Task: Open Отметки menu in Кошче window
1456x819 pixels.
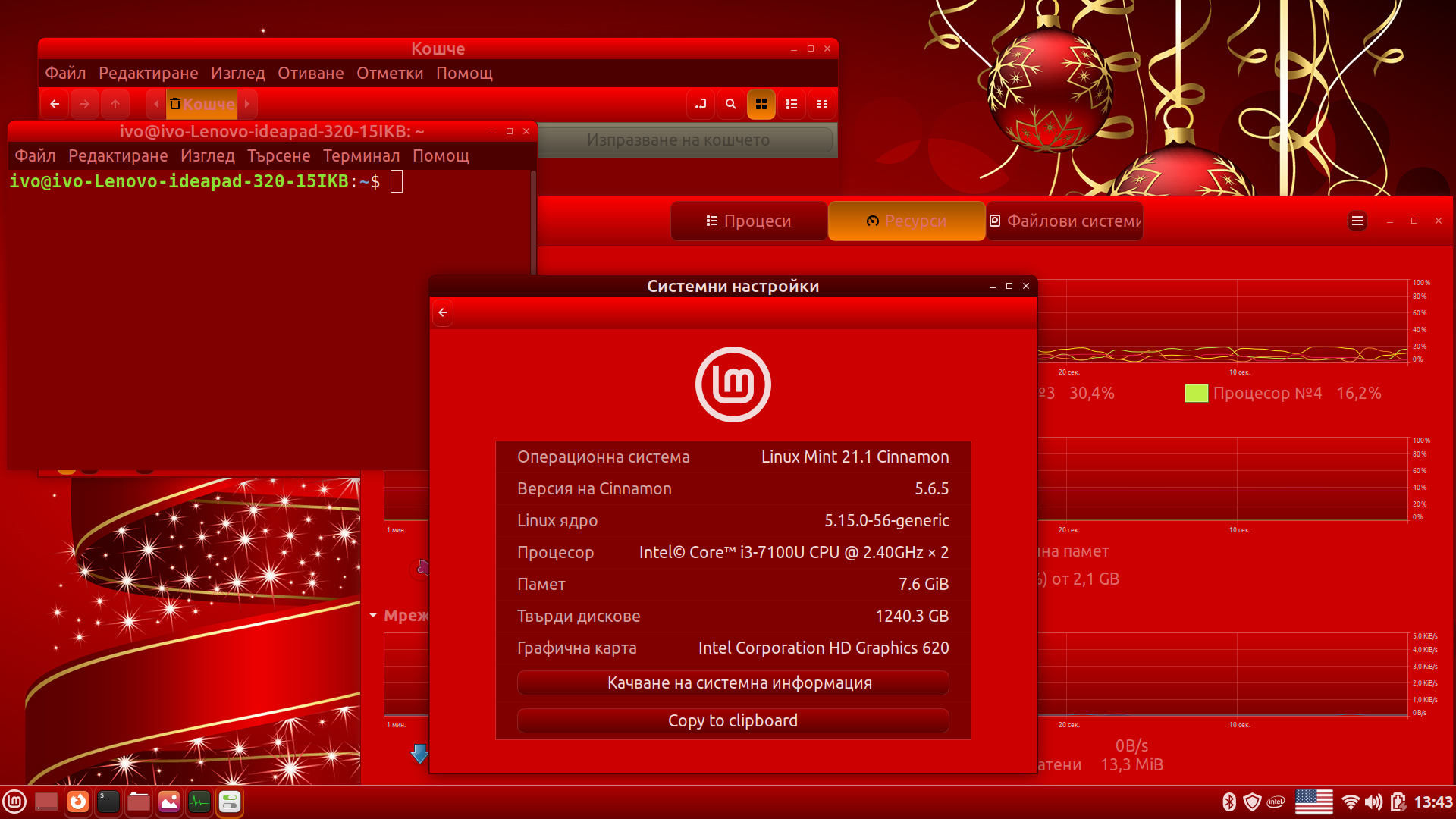Action: [x=390, y=73]
